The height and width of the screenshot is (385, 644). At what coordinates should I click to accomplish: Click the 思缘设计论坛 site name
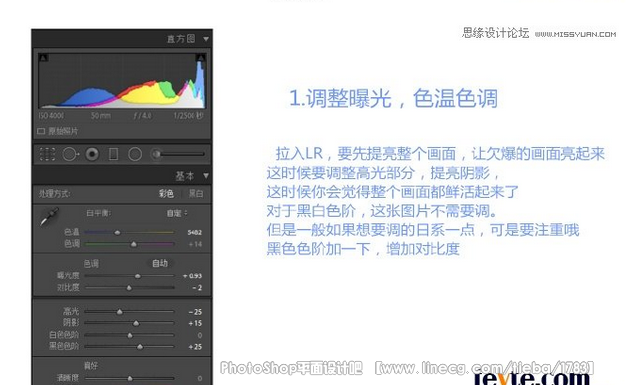point(496,33)
